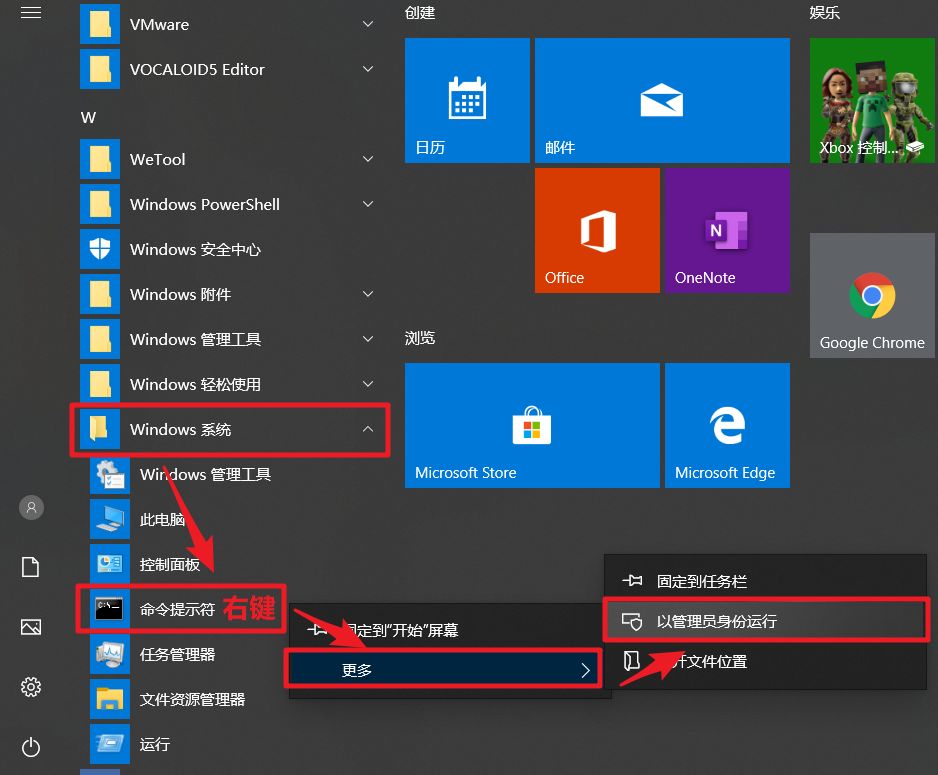This screenshot has height=775, width=938.
Task: Click the Windows PowerShell folder icon
Action: [100, 204]
